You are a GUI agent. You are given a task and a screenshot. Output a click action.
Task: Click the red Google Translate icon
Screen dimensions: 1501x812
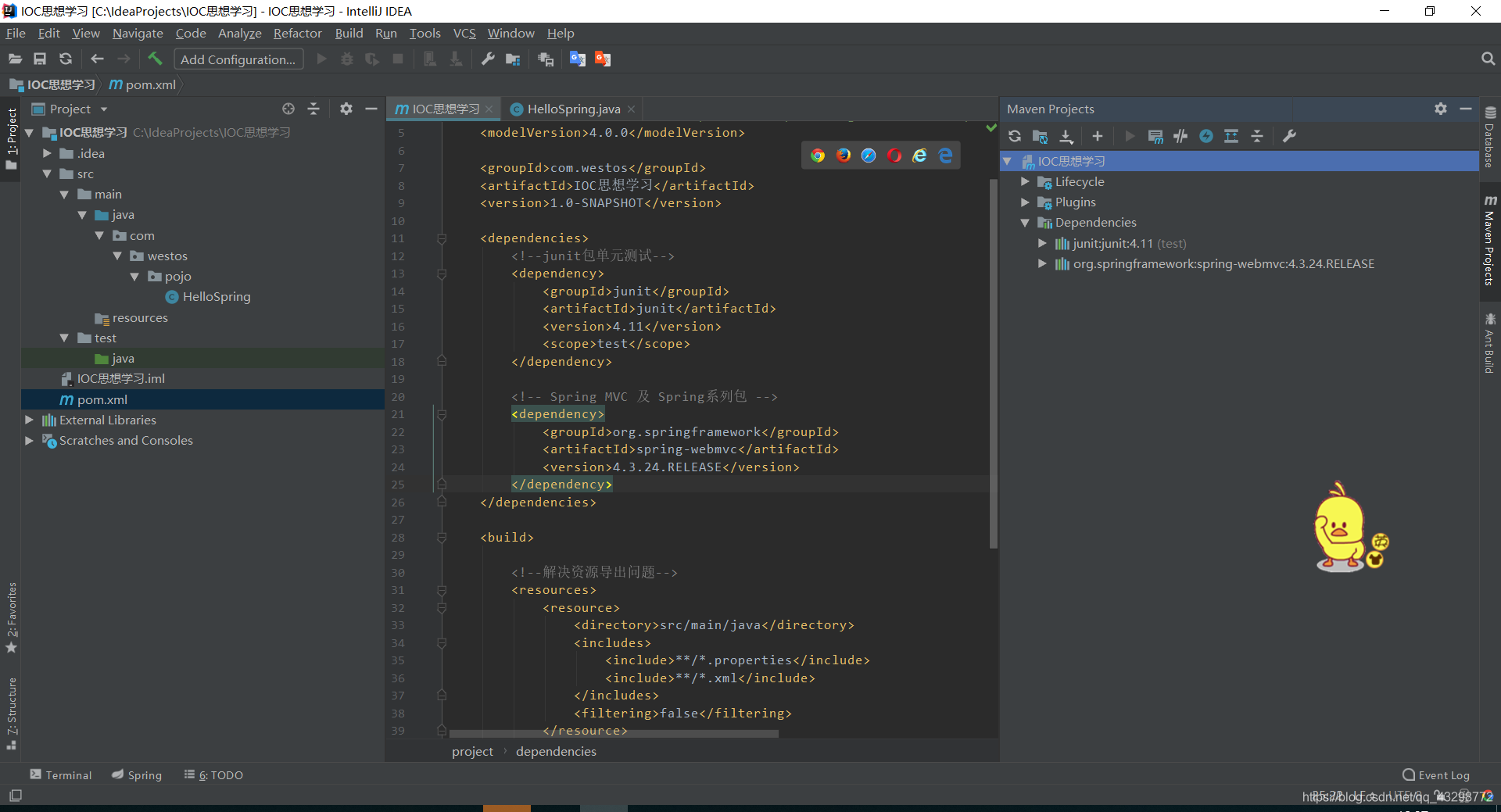(603, 59)
